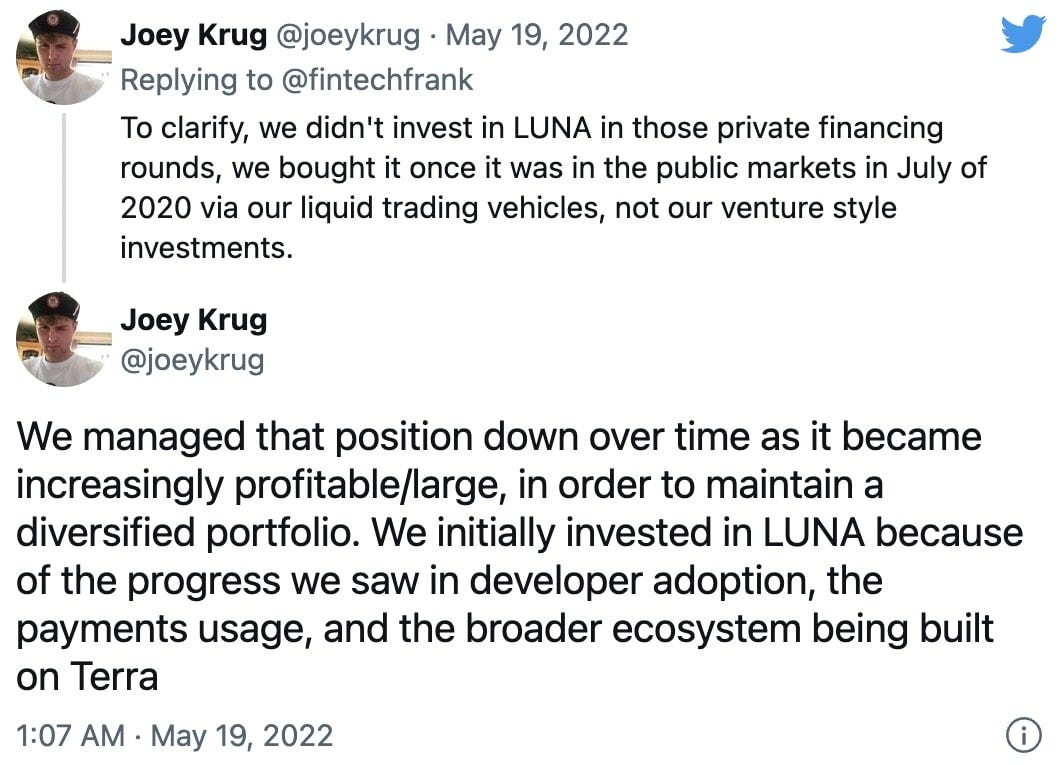Screen dimensions: 1064x765
Task: Click "LUNA" in the parent tweet's first line
Action: [552, 128]
